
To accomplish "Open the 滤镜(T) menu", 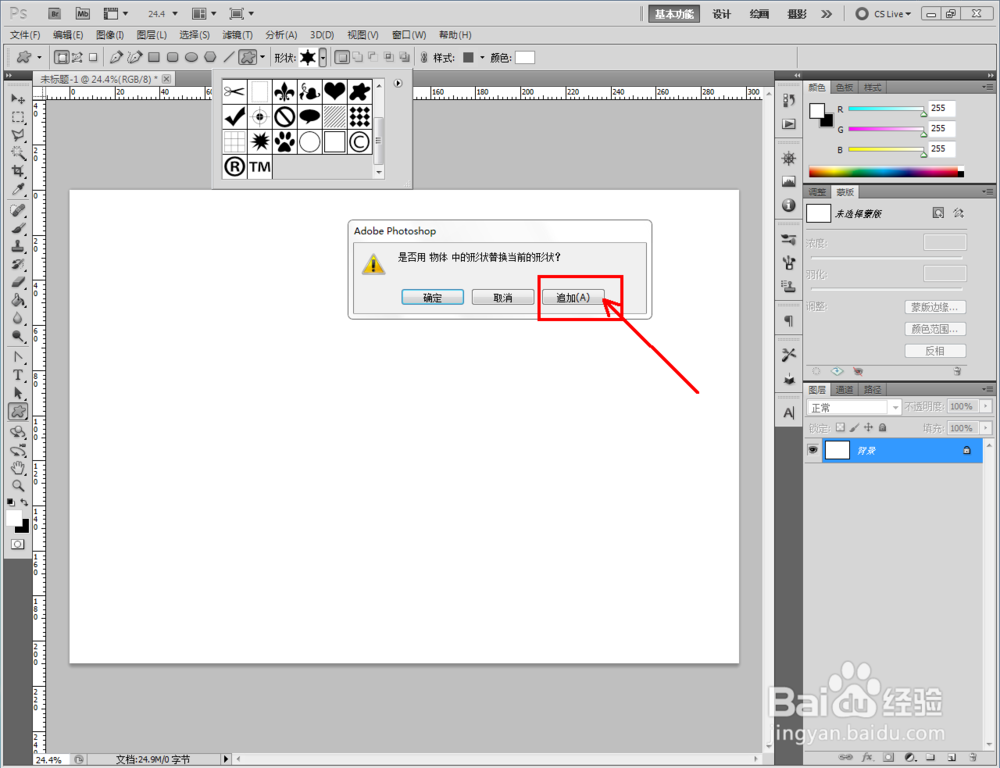I will click(237, 35).
